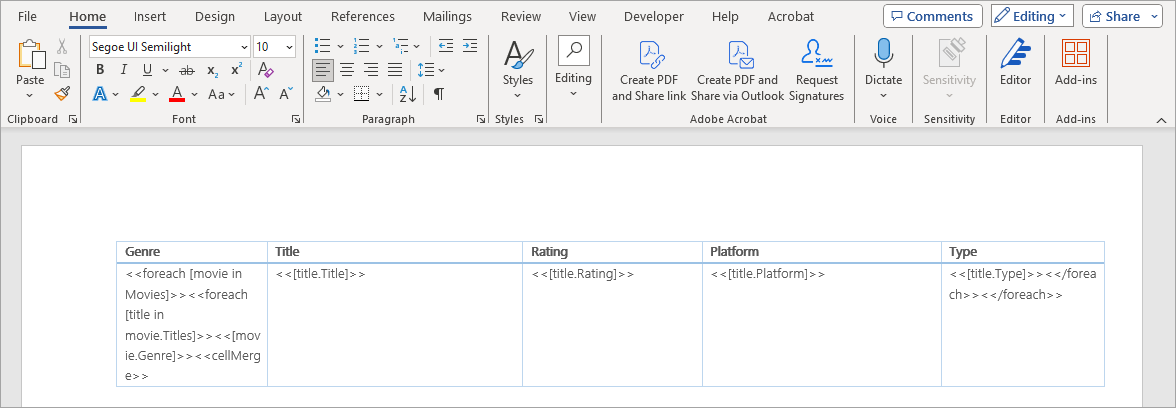Click the Sort A-Z icon

pyautogui.click(x=407, y=94)
